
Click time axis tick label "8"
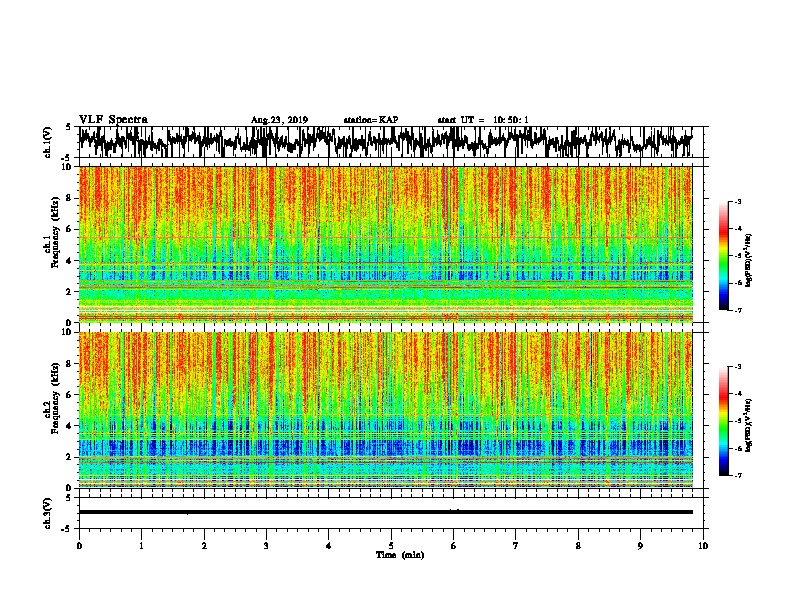click(578, 546)
